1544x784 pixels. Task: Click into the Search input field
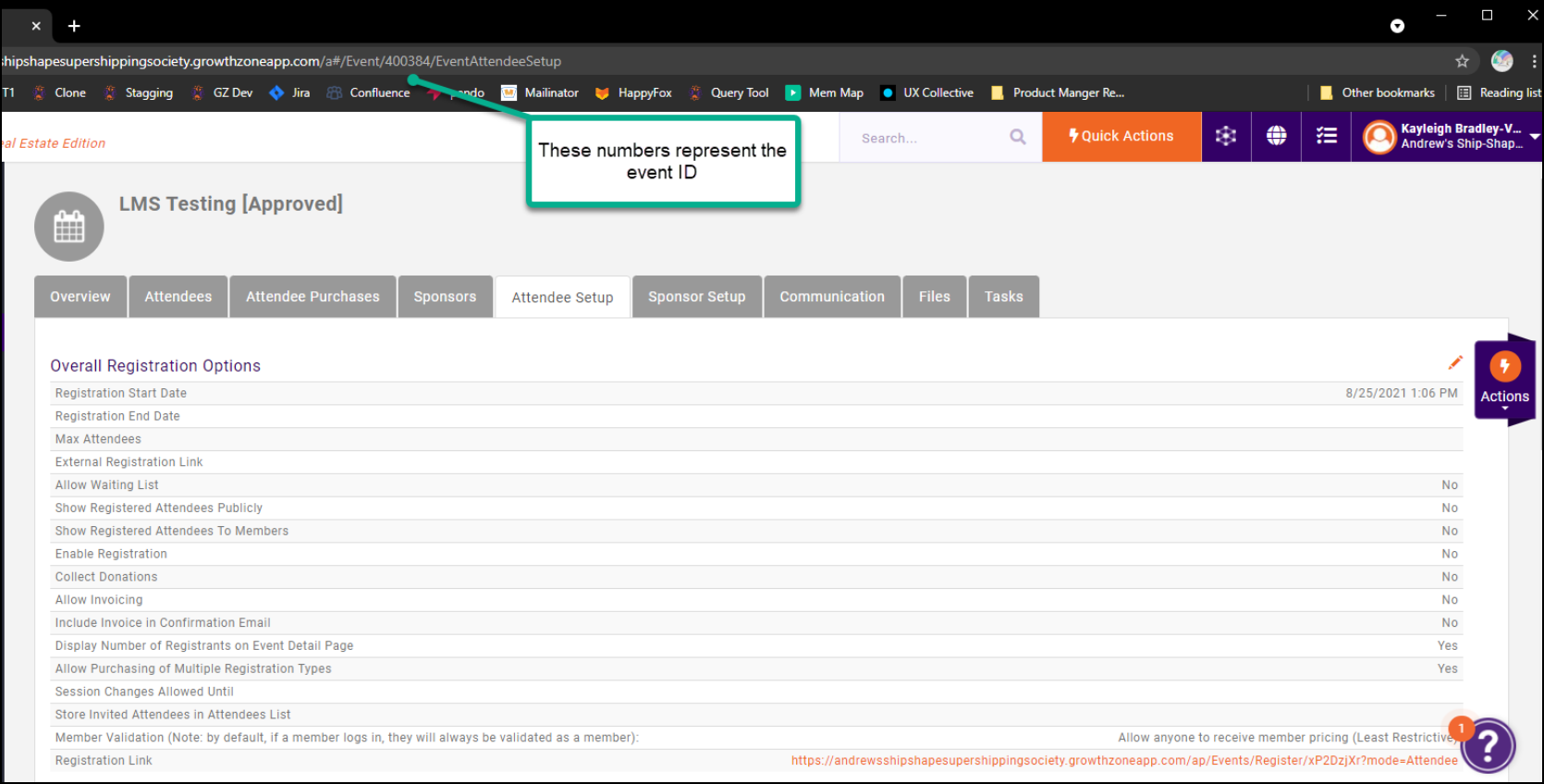coord(925,138)
